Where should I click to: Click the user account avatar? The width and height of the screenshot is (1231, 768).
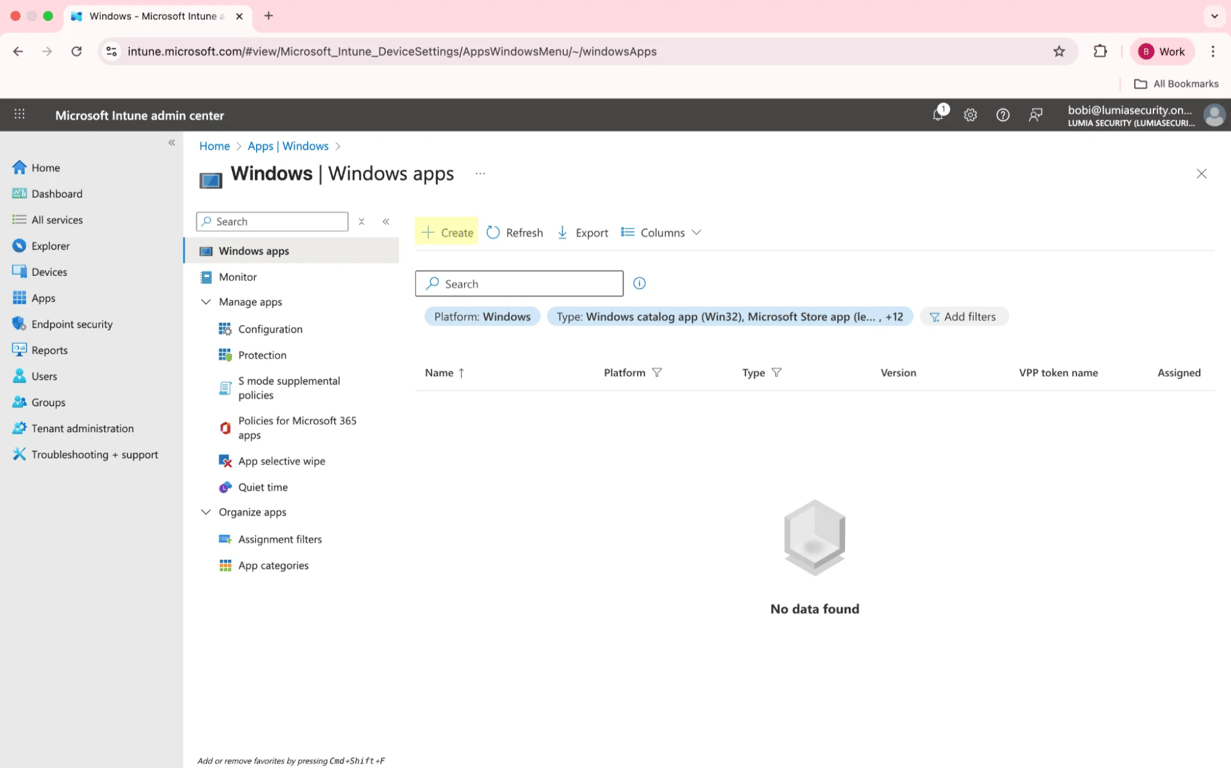coord(1214,115)
